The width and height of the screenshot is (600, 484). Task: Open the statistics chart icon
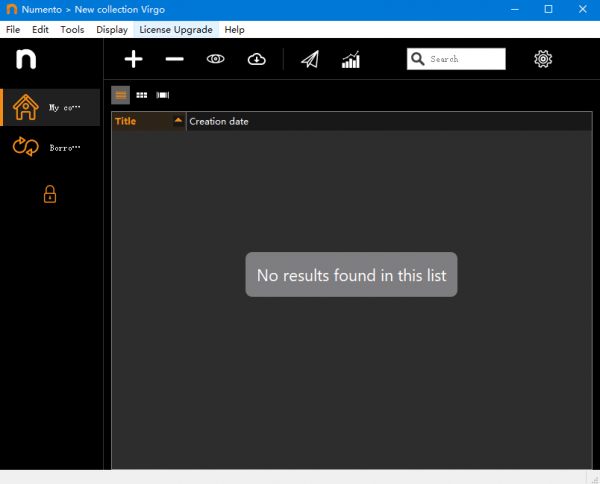click(351, 60)
